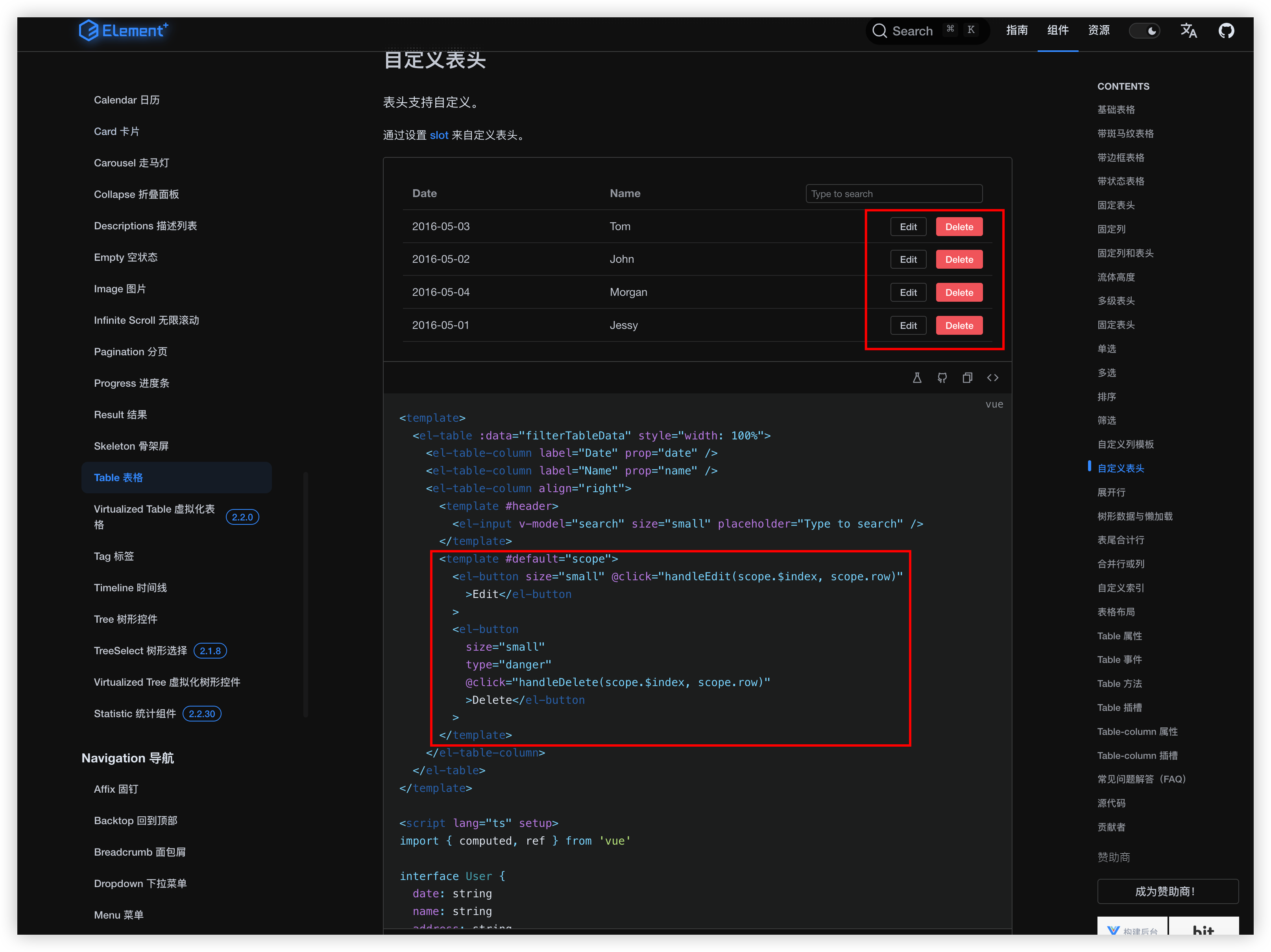This screenshot has height=952, width=1271.
Task: Open demo in playground flask icon
Action: [917, 378]
